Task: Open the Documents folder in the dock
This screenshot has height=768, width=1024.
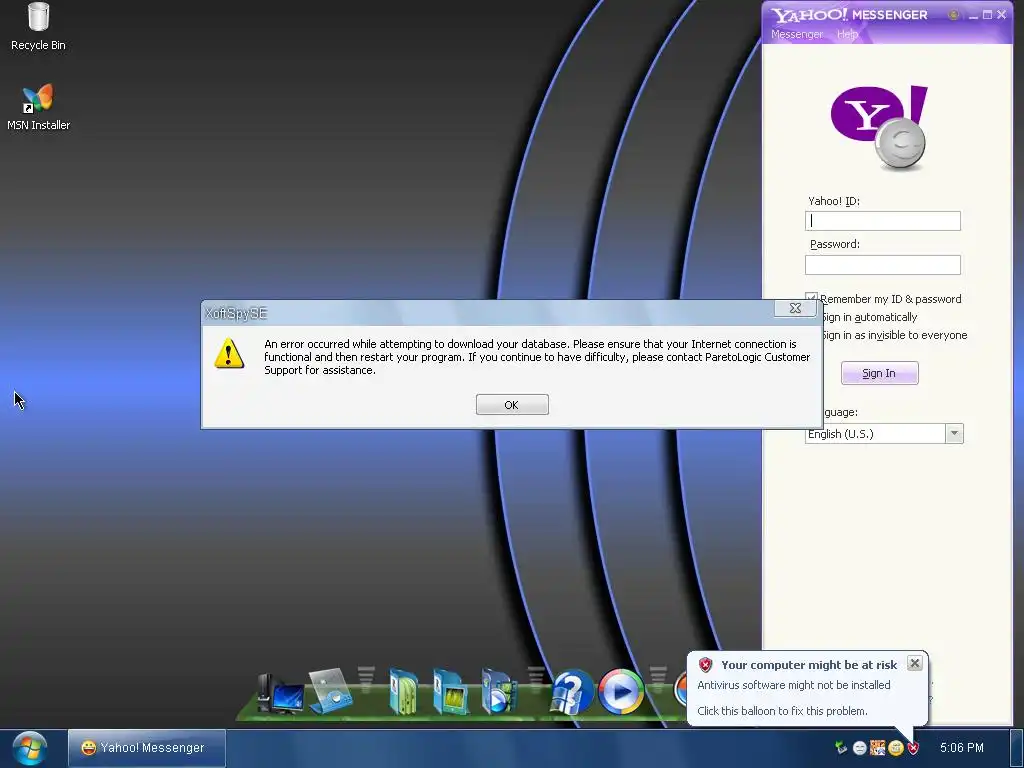Action: [404, 692]
